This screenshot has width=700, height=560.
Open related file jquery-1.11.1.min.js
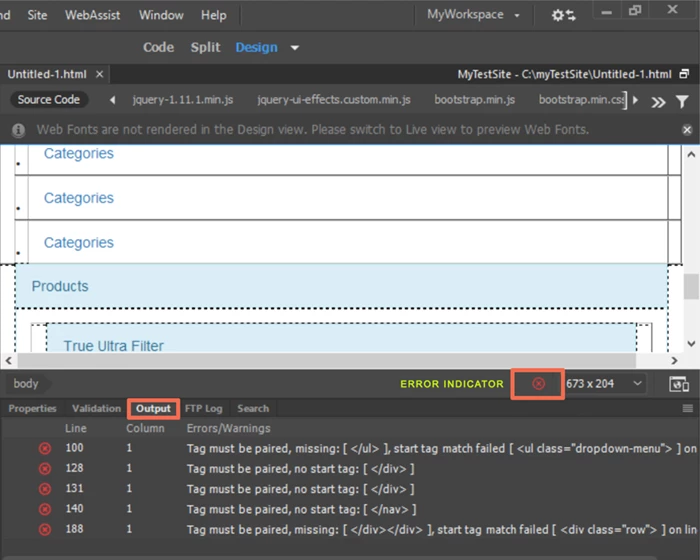tap(183, 100)
